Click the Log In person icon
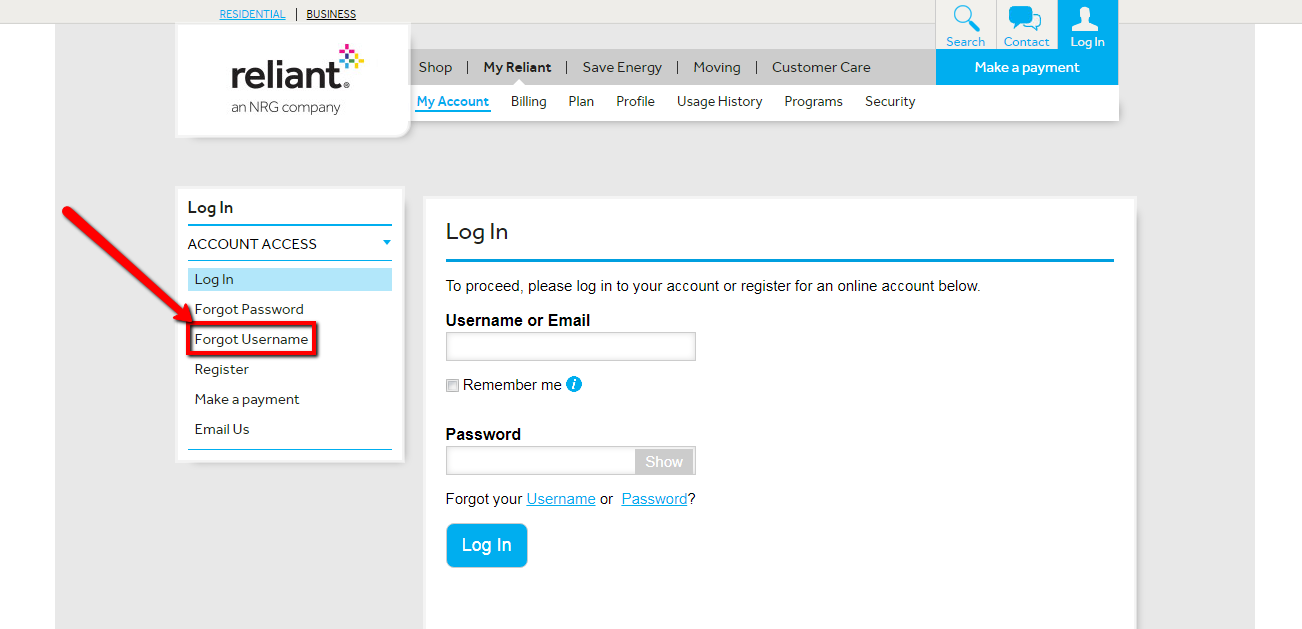Viewport: 1302px width, 629px height. [1086, 24]
